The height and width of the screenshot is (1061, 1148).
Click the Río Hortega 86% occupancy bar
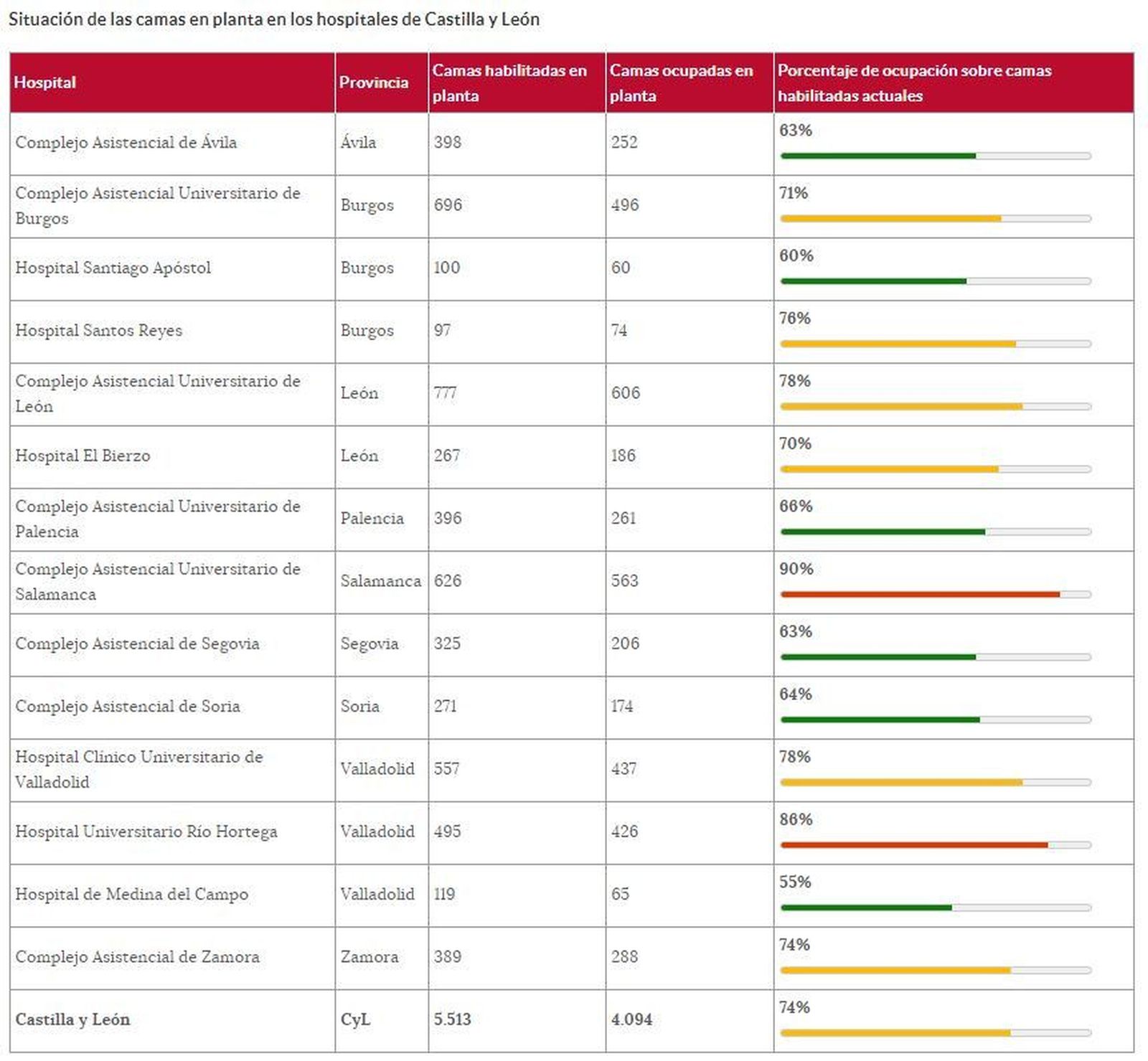(914, 845)
